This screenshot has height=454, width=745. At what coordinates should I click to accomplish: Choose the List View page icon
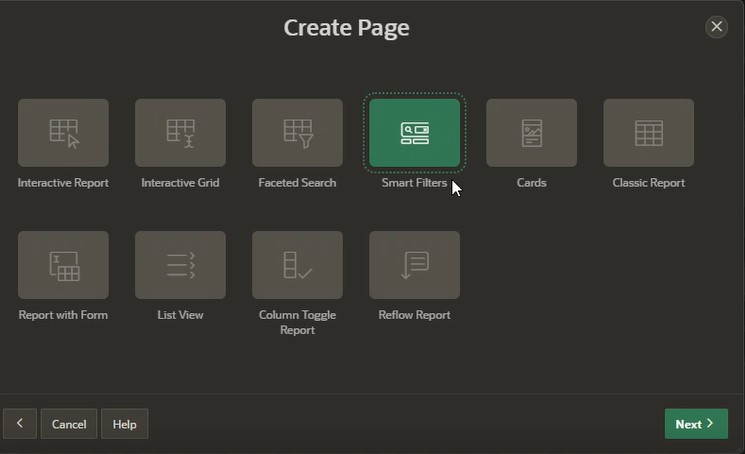point(180,265)
